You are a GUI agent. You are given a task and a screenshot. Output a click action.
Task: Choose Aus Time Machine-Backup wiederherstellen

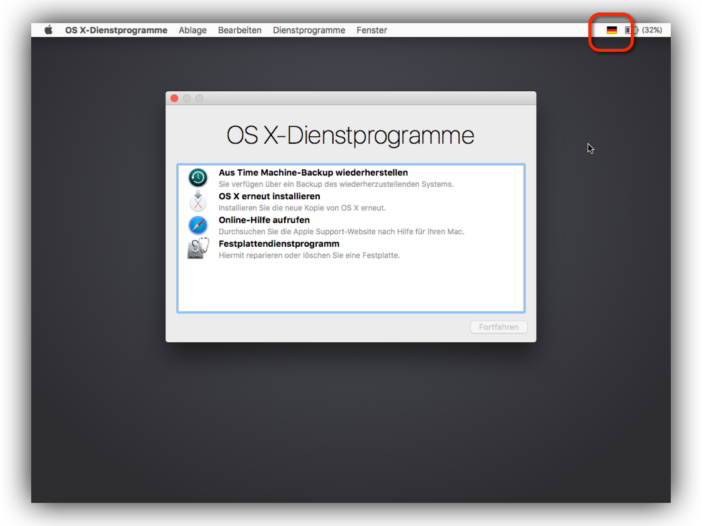(313, 172)
